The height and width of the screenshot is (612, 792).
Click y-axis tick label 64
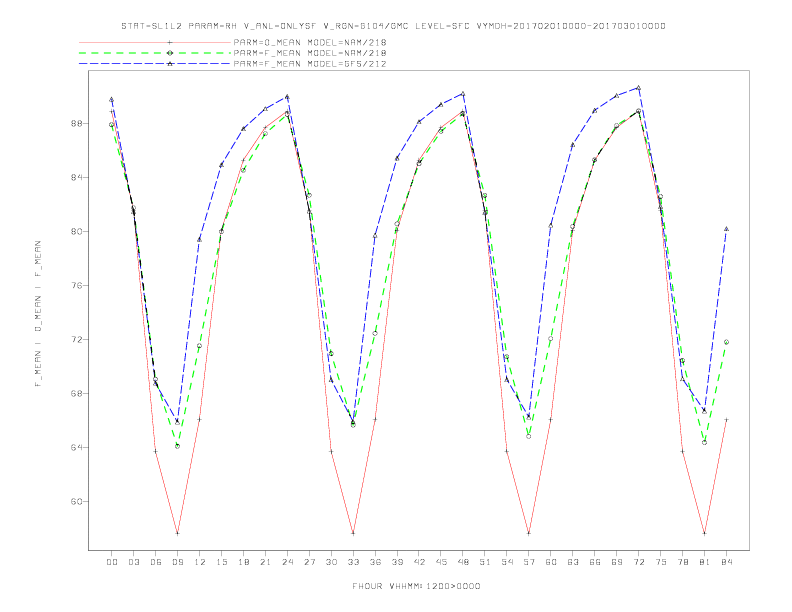(75, 447)
